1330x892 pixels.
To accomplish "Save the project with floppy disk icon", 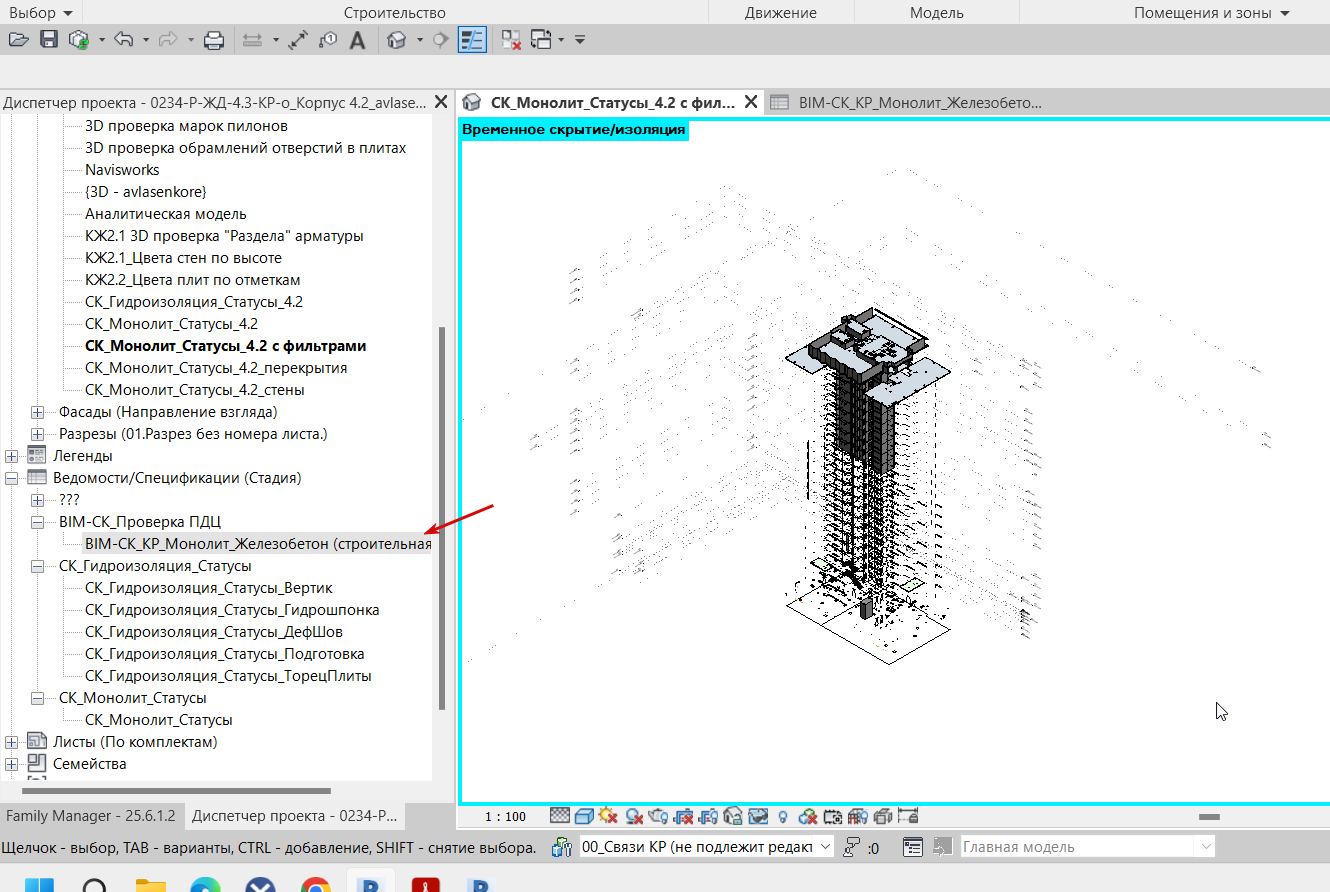I will point(48,40).
